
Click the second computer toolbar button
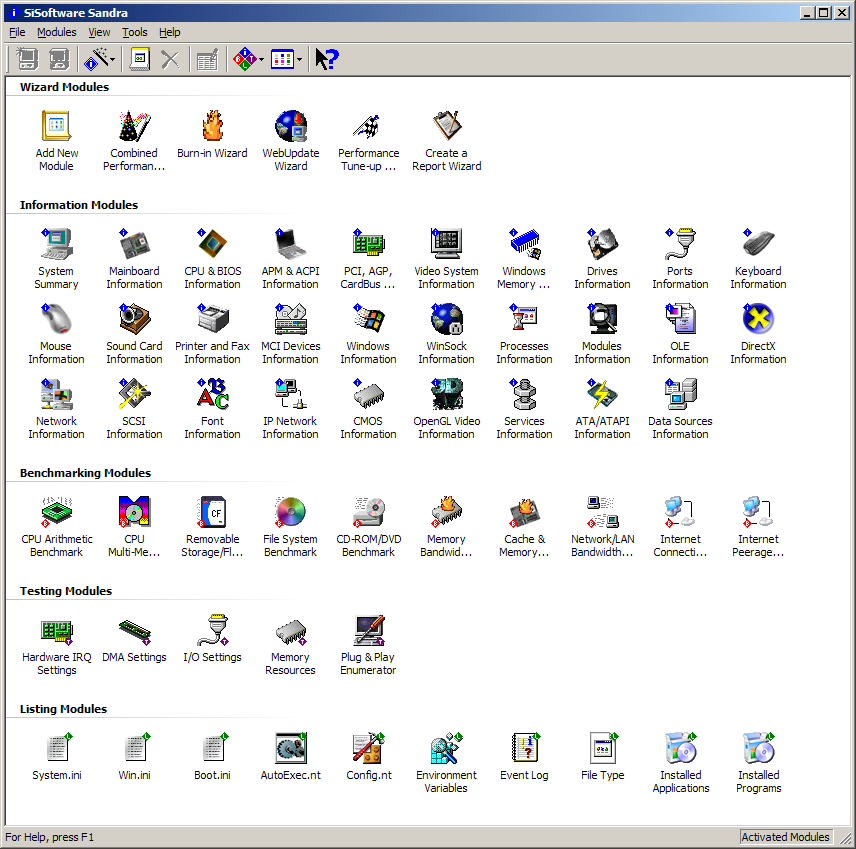click(59, 59)
